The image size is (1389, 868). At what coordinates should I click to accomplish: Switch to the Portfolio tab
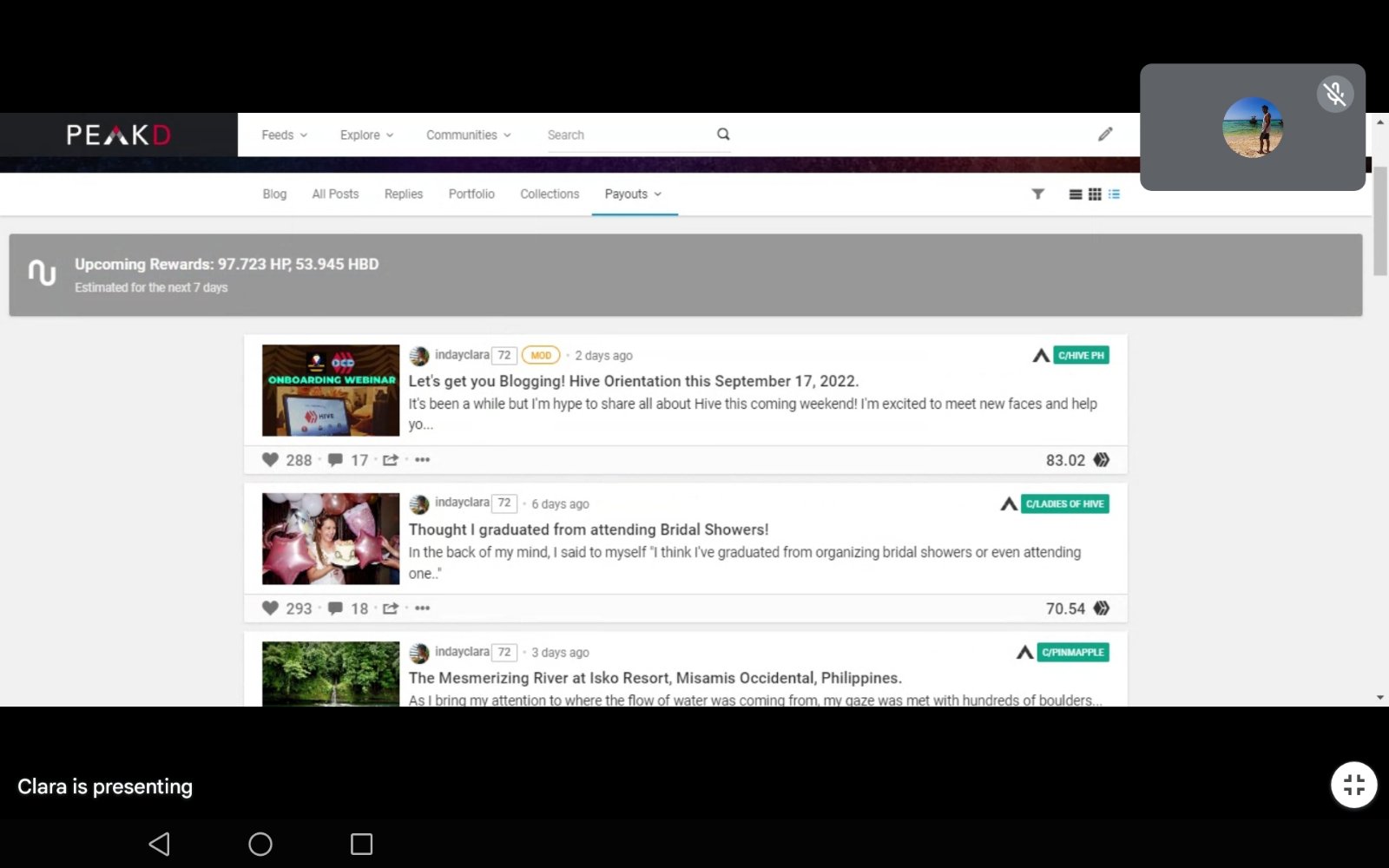471,194
